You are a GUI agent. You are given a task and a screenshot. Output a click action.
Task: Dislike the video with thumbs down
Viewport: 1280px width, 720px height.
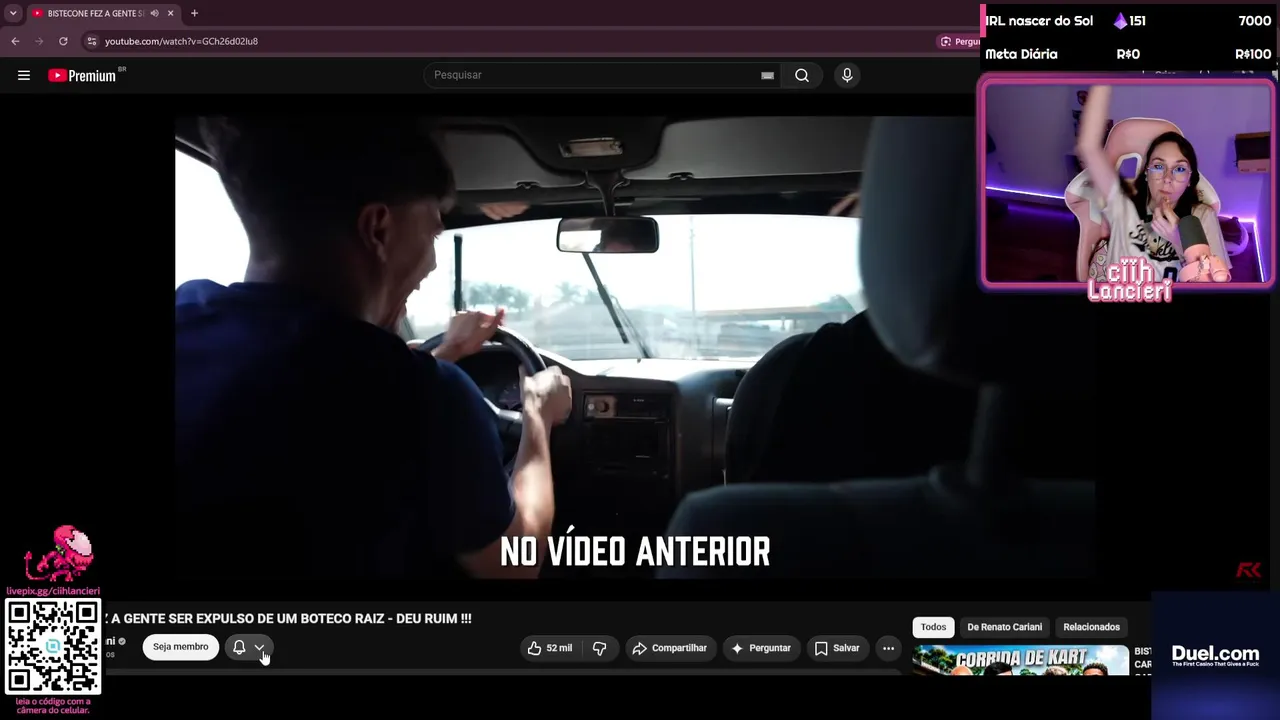[599, 648]
